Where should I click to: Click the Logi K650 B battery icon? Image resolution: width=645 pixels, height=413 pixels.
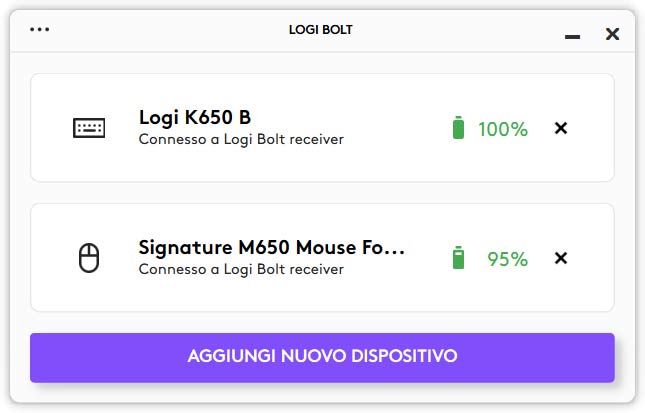458,128
